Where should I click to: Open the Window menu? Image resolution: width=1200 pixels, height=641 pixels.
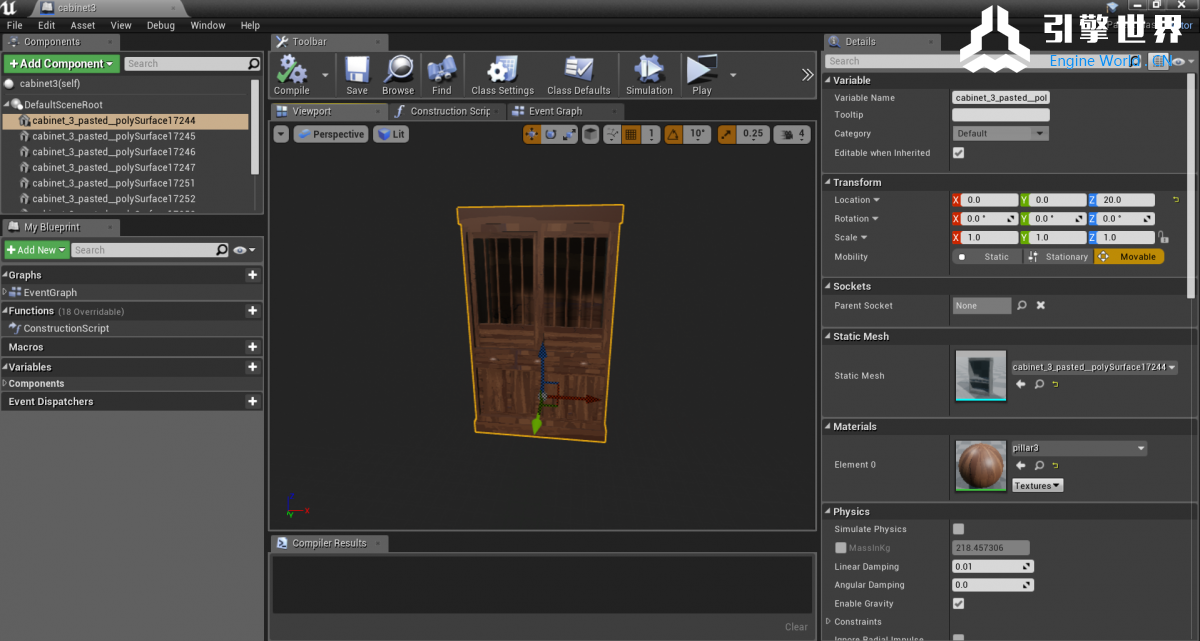coord(208,25)
